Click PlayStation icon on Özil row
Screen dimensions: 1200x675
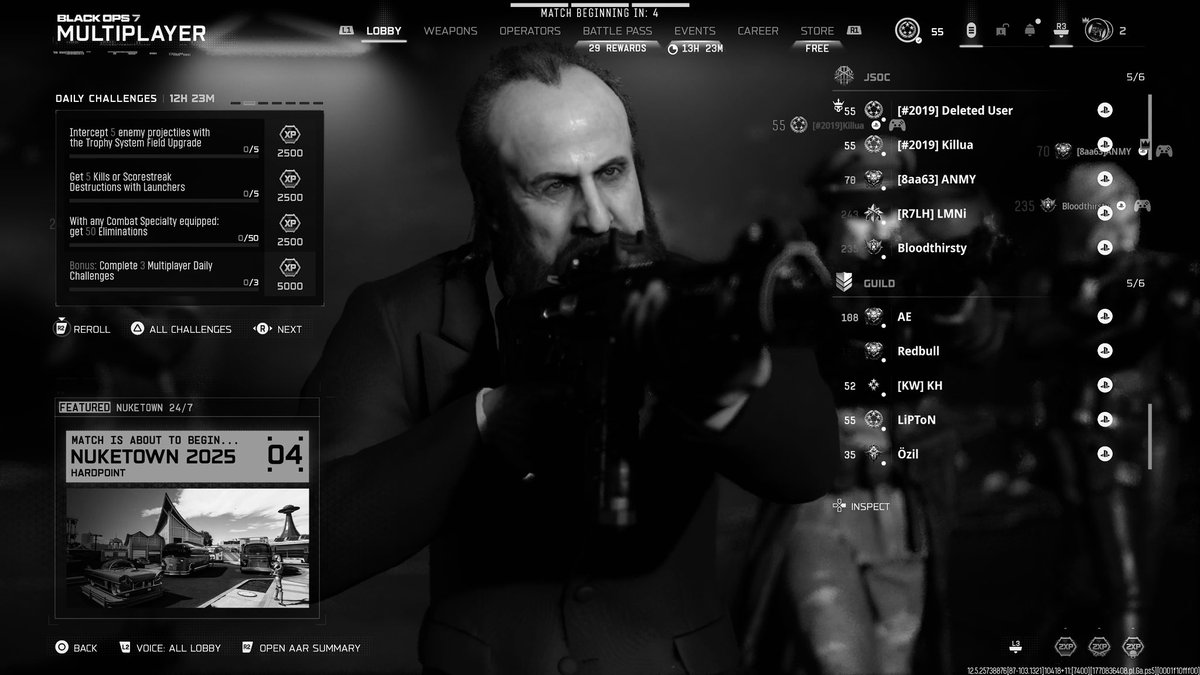pyautogui.click(x=1104, y=454)
